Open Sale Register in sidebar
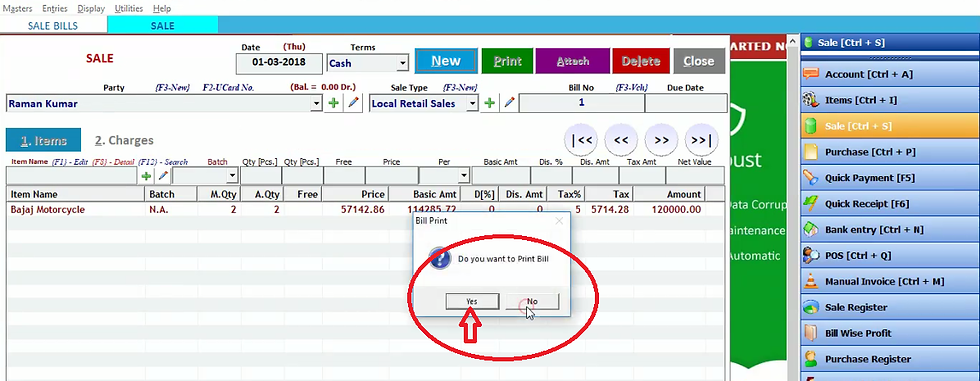Viewport: 980px width, 381px height. point(890,307)
